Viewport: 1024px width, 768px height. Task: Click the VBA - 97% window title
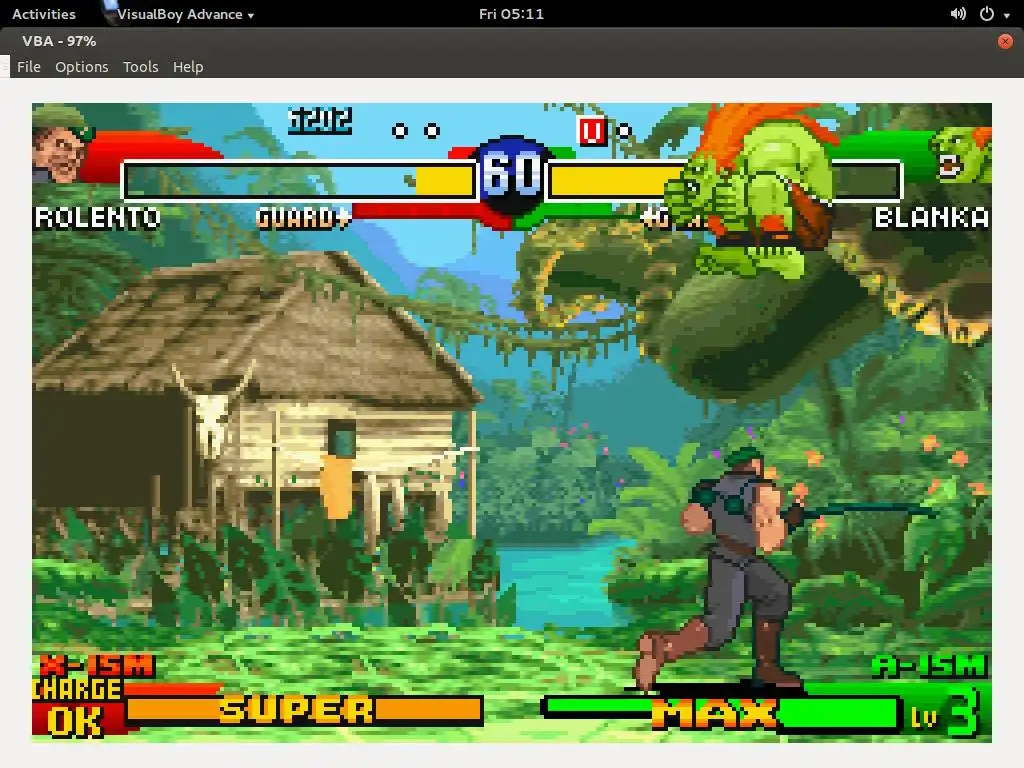coord(59,41)
